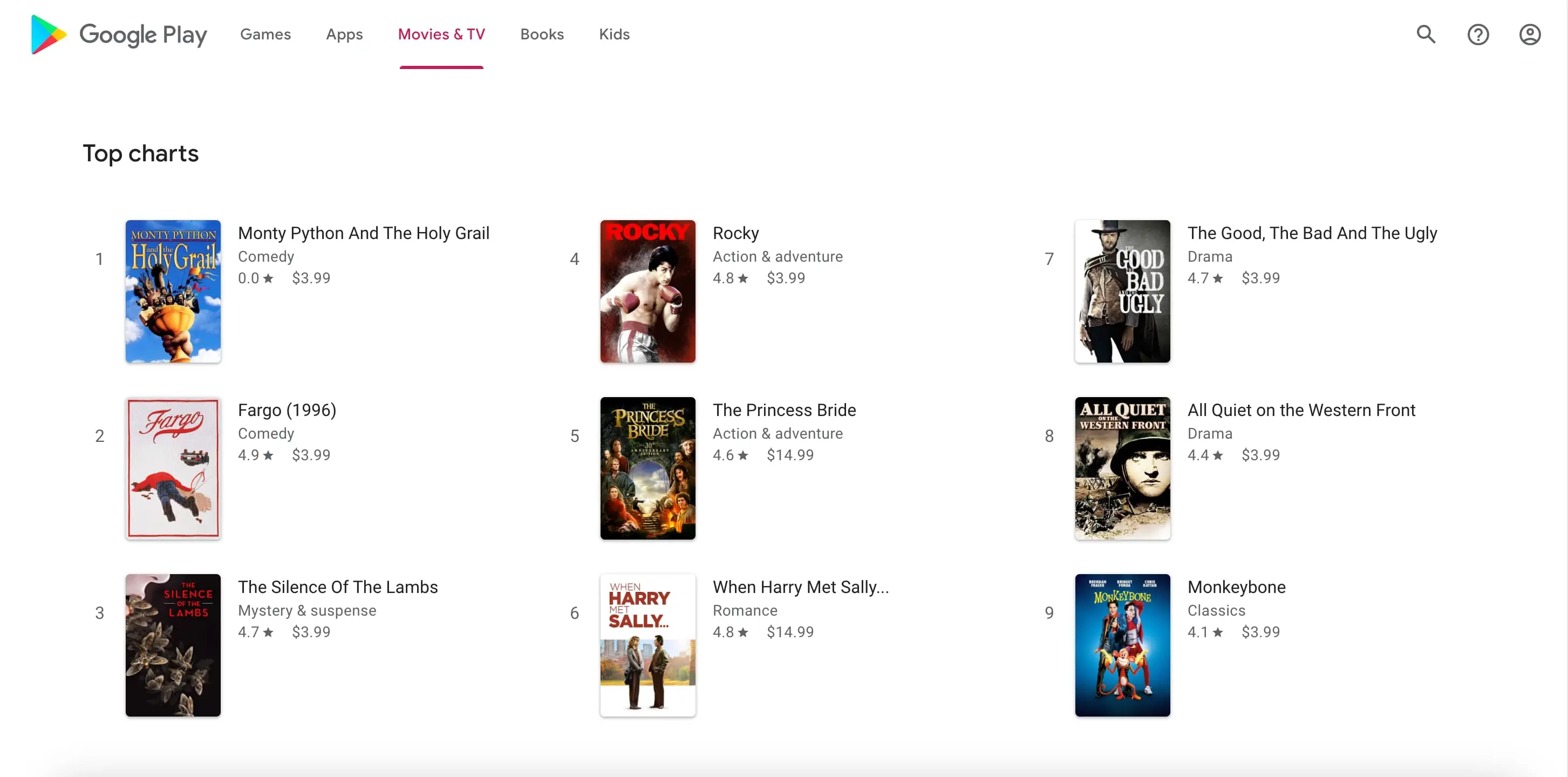Screen dimensions: 1568x777
Task: Open the Rocky movie poster
Action: coord(647,291)
